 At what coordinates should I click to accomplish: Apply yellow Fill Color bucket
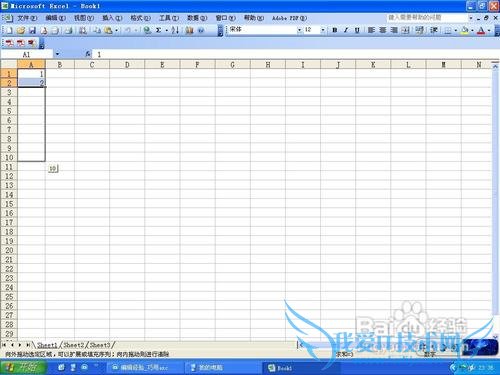click(x=465, y=30)
